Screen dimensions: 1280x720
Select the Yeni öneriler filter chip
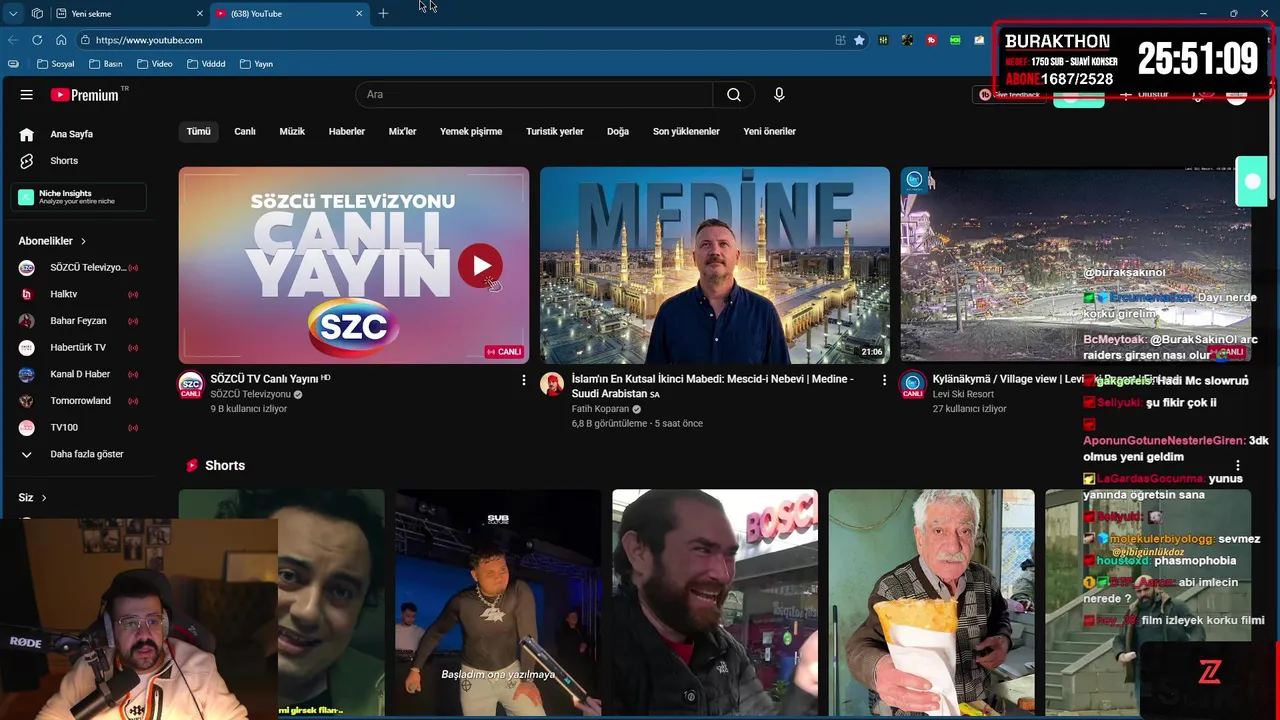(770, 131)
